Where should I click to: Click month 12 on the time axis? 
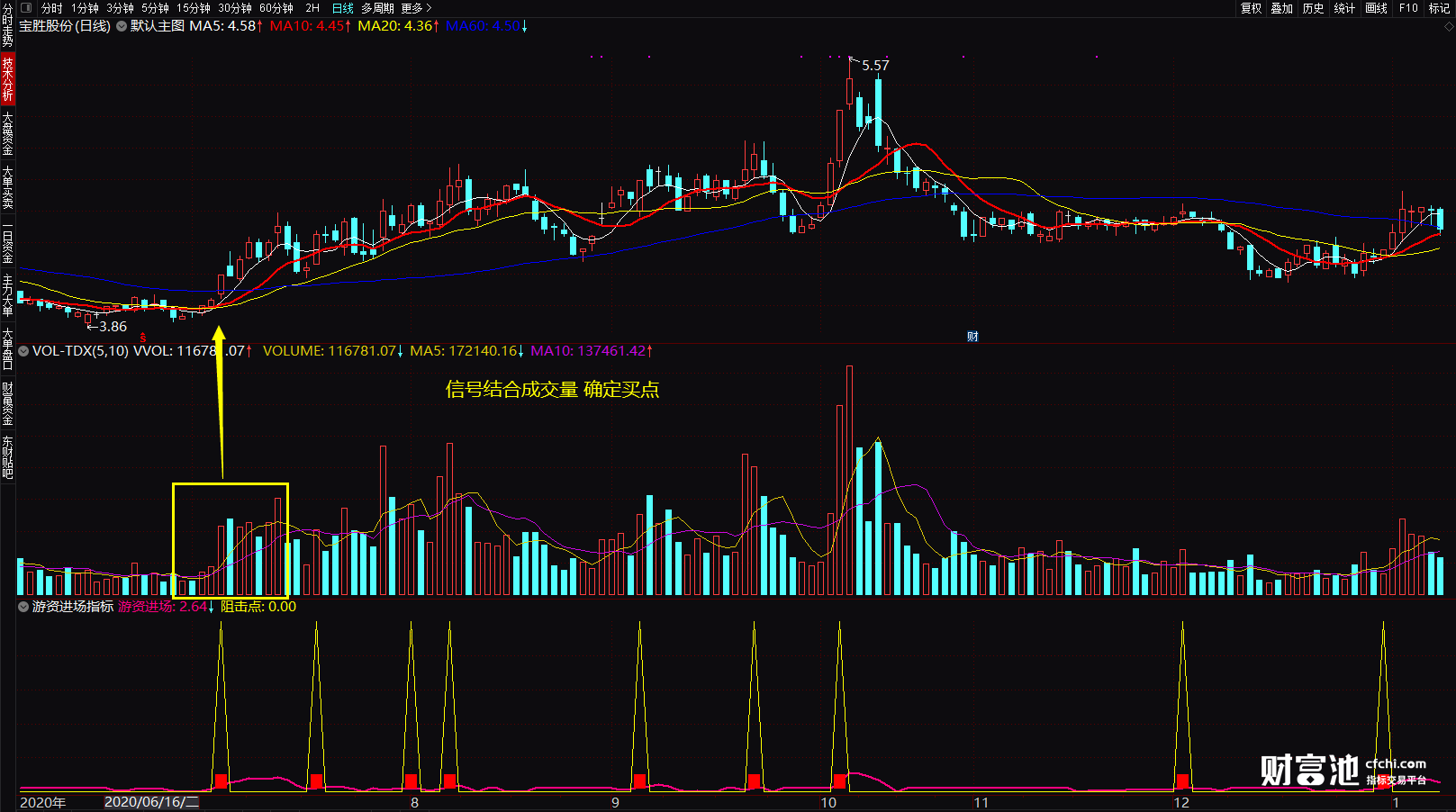click(x=1180, y=802)
